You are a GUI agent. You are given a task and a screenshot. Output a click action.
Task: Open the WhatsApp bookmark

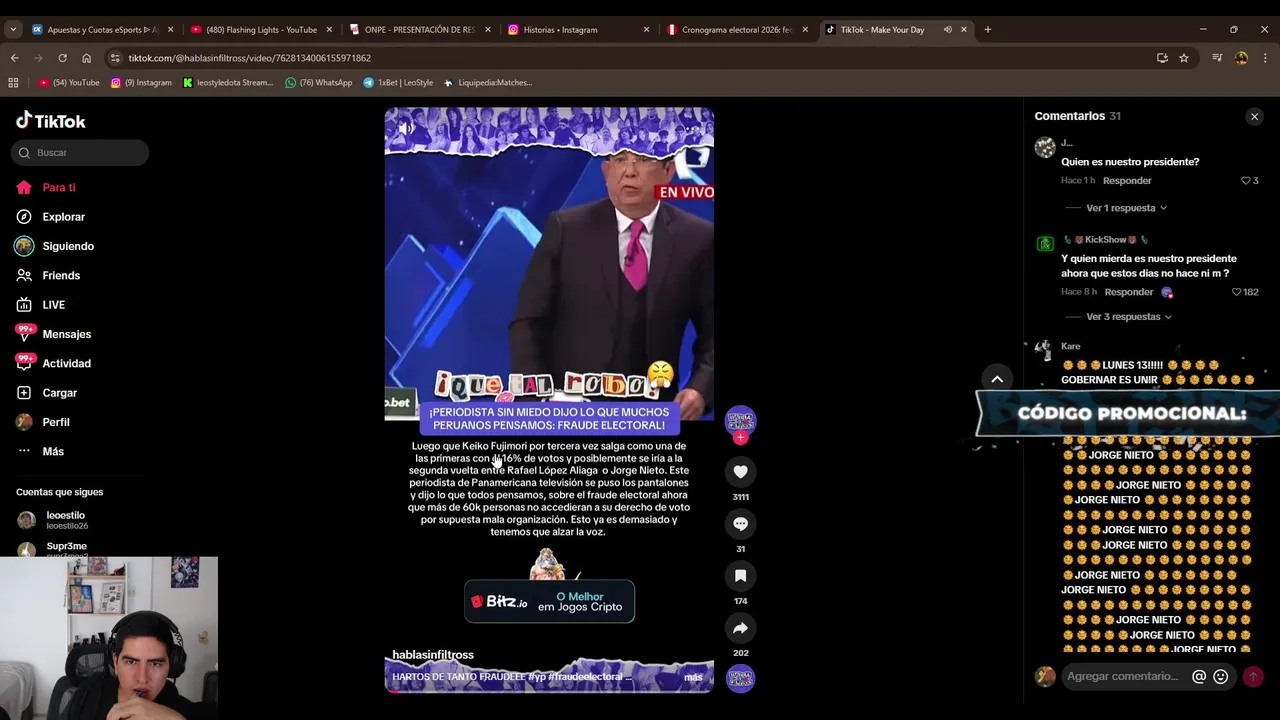point(318,83)
